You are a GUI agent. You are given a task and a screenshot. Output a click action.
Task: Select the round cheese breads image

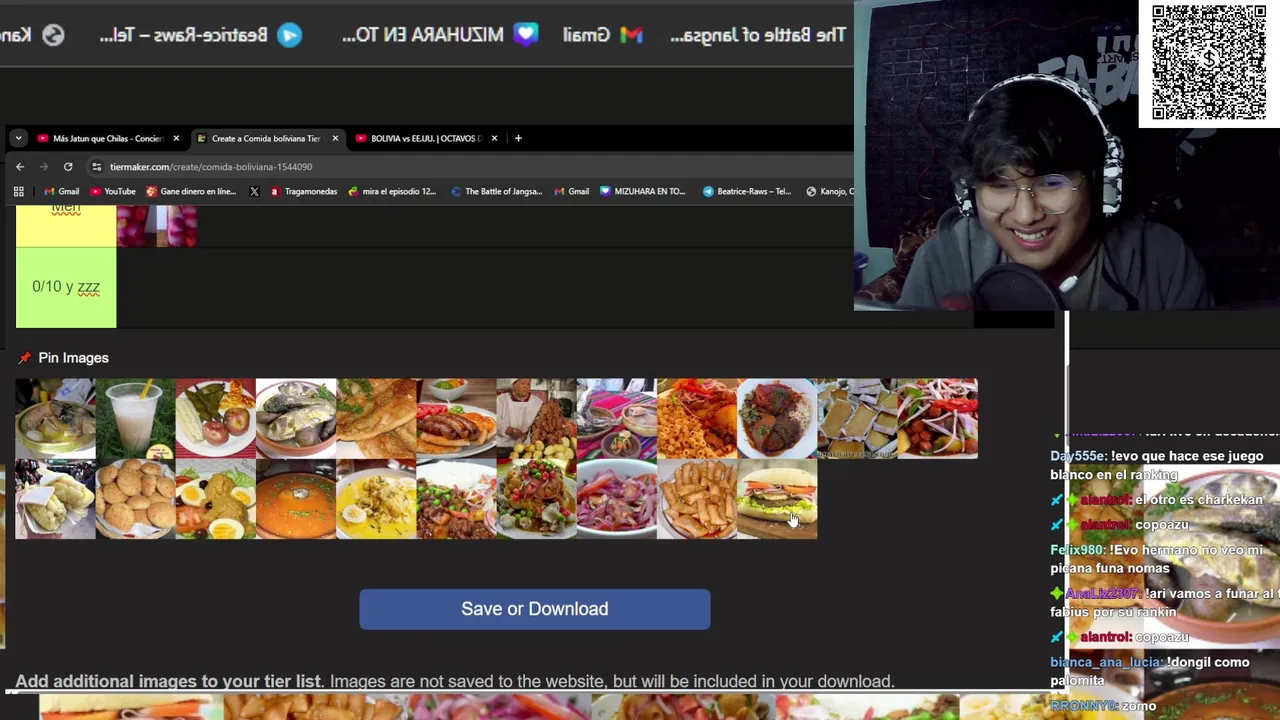click(135, 499)
